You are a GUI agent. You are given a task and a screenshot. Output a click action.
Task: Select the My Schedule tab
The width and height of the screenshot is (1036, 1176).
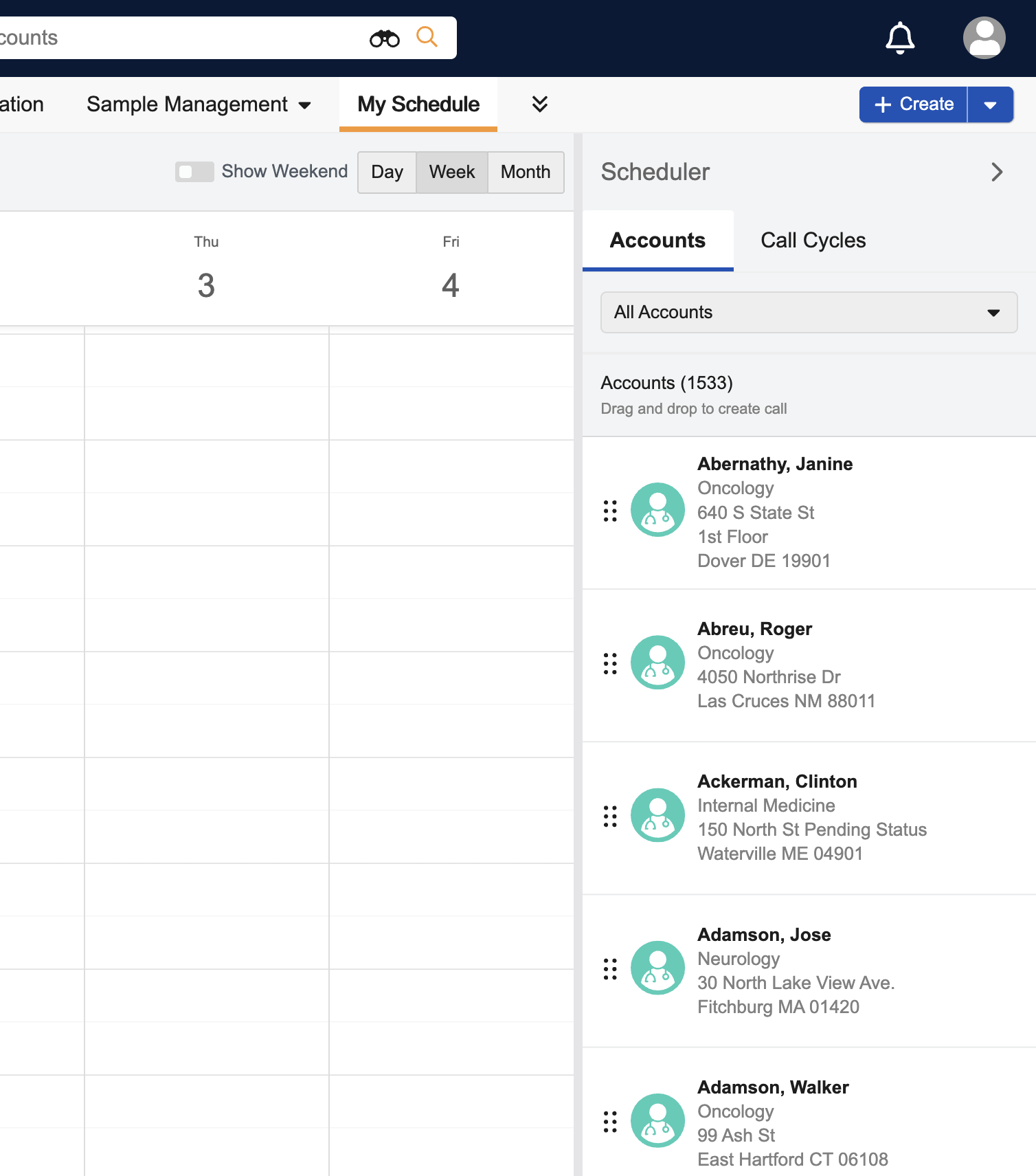pos(418,104)
